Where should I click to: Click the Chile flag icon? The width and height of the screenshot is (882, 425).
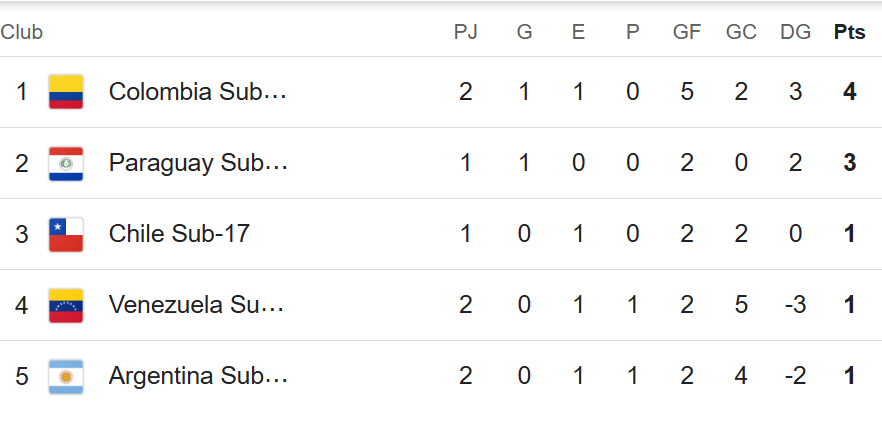coord(66,234)
